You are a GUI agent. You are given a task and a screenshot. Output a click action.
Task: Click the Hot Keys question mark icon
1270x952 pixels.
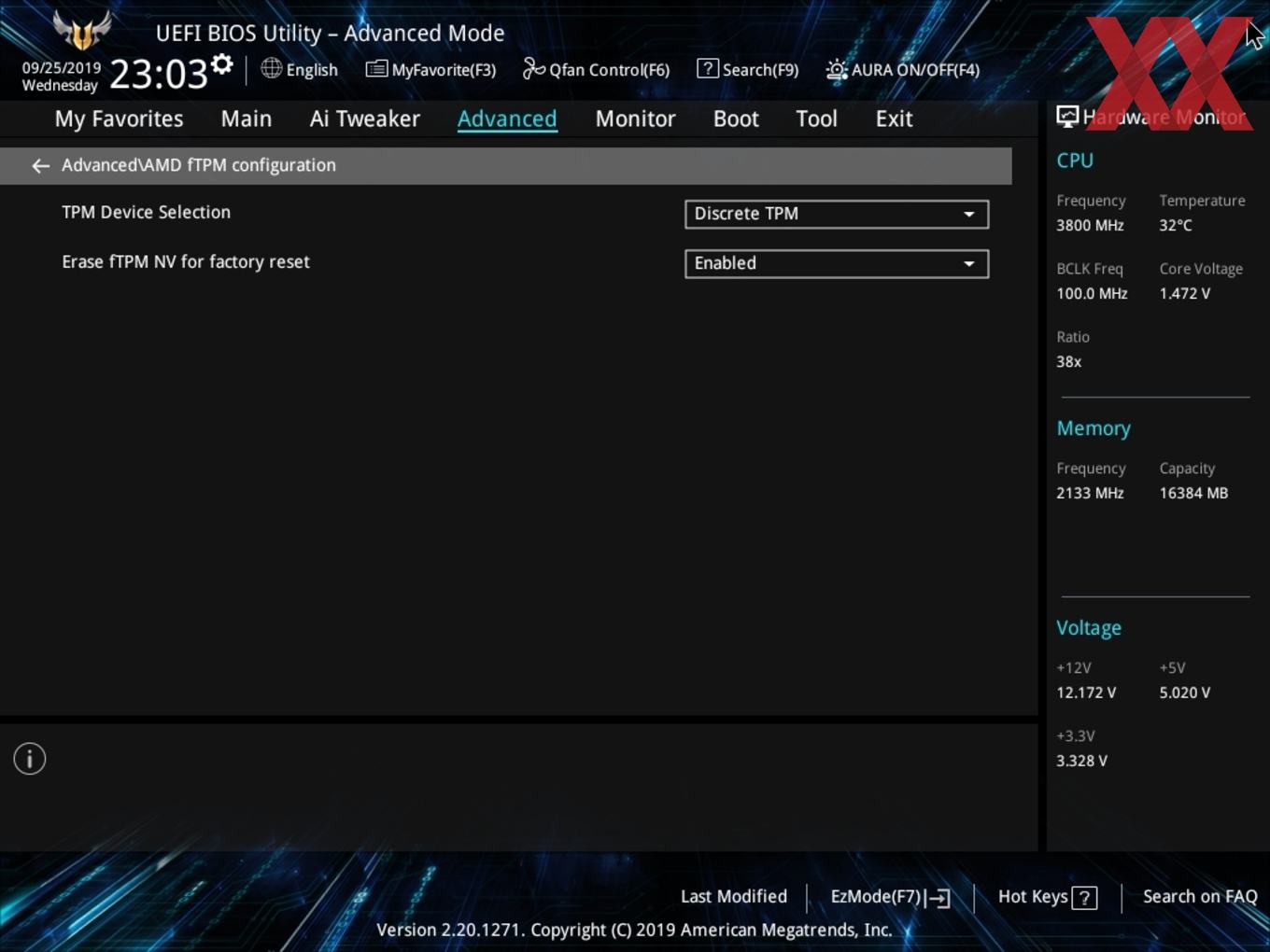pos(1084,898)
